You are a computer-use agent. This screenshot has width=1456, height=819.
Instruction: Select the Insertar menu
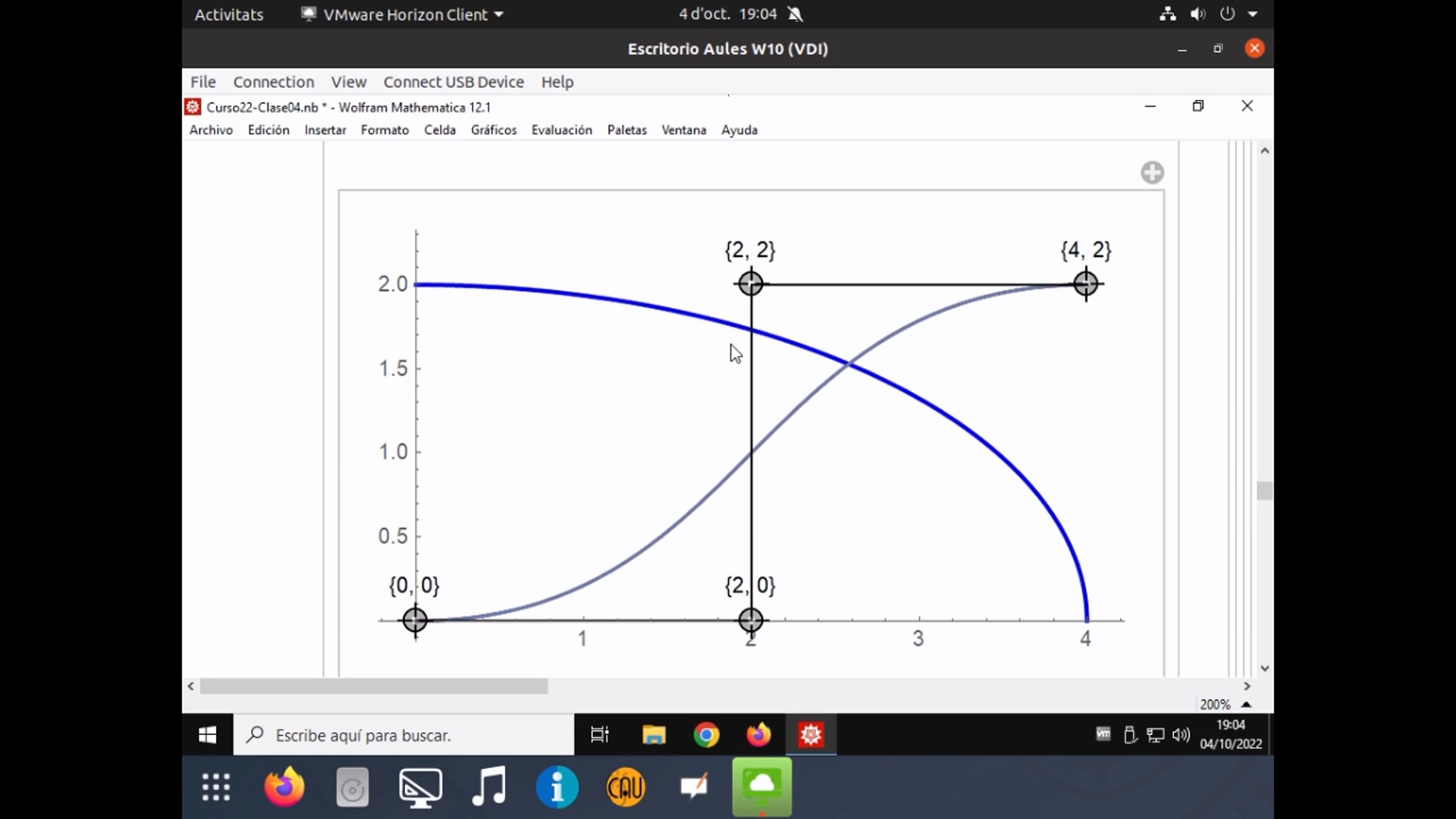324,129
